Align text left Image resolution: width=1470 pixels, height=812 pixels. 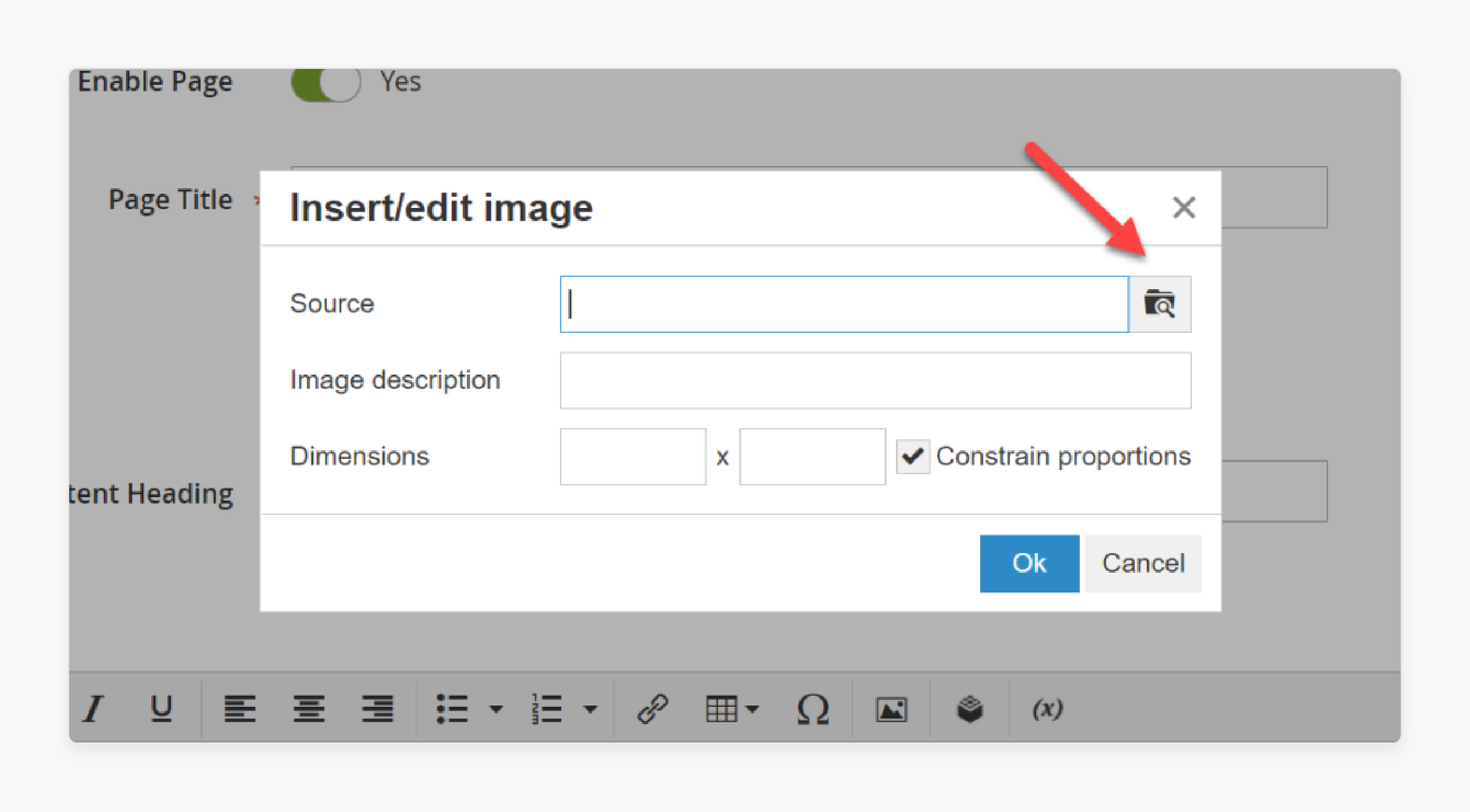point(240,709)
